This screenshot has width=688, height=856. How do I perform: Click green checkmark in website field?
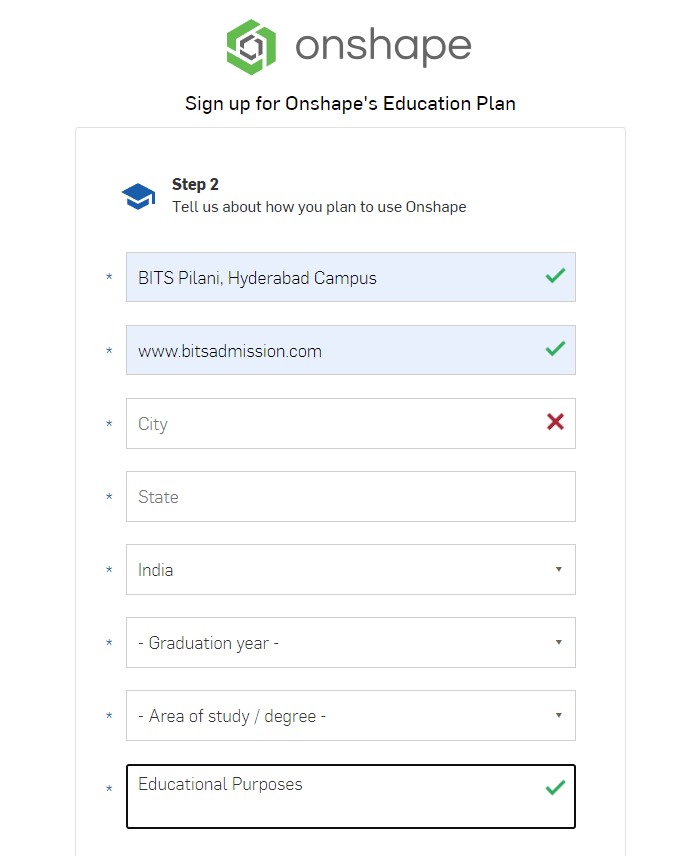(x=555, y=349)
